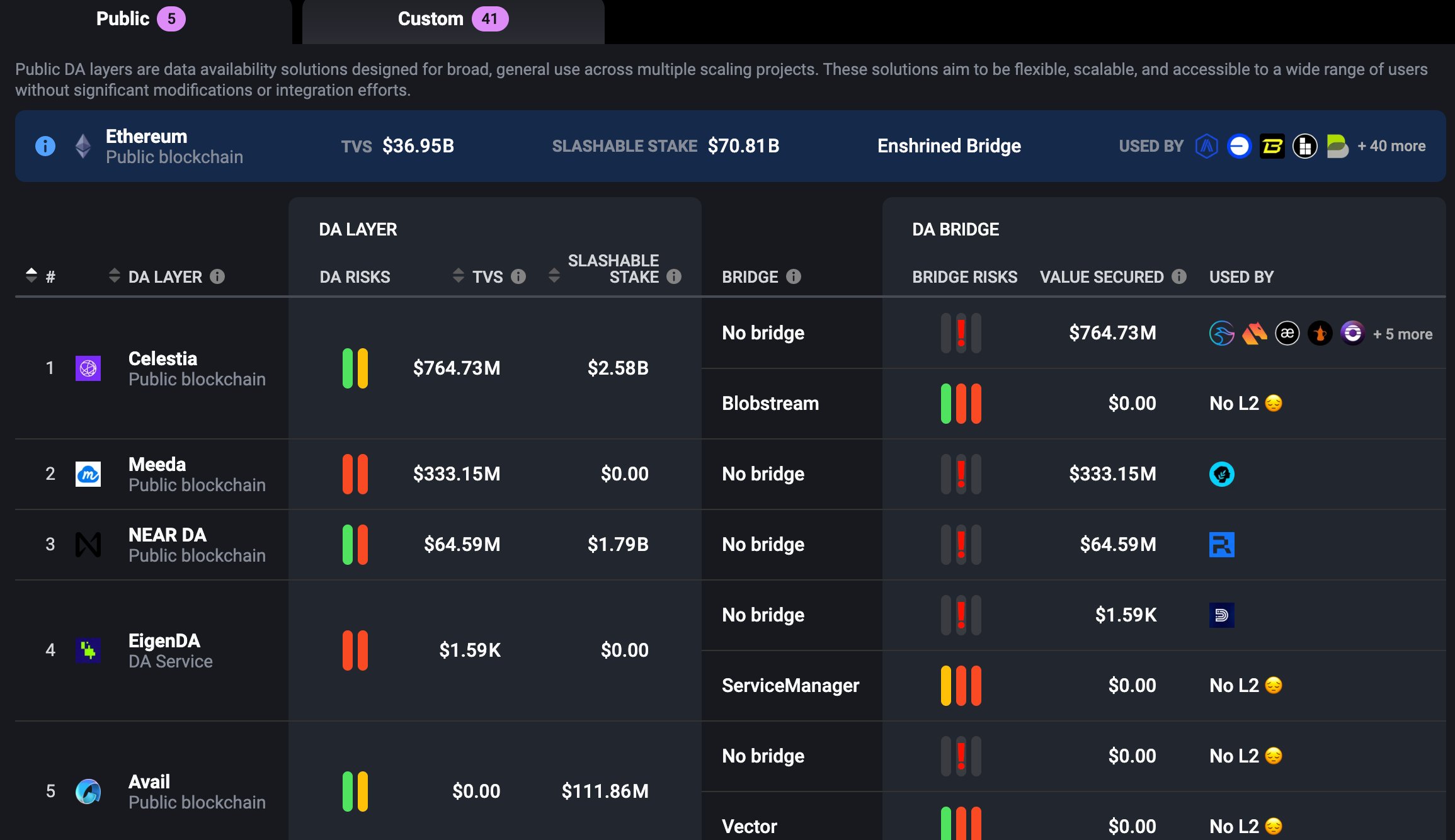Click the NEAR DA logo icon
Viewport: 1455px width, 840px height.
pyautogui.click(x=88, y=545)
